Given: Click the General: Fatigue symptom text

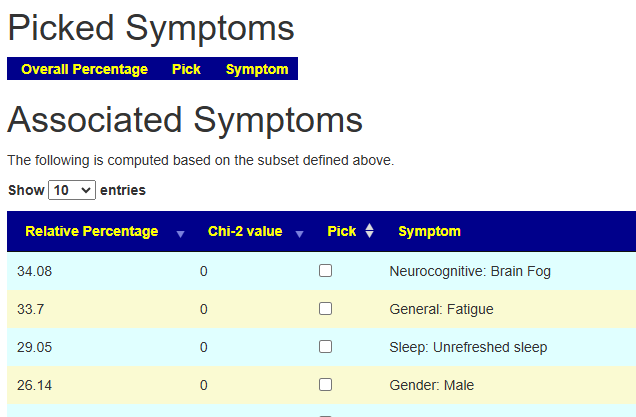Looking at the screenshot, I should [441, 309].
